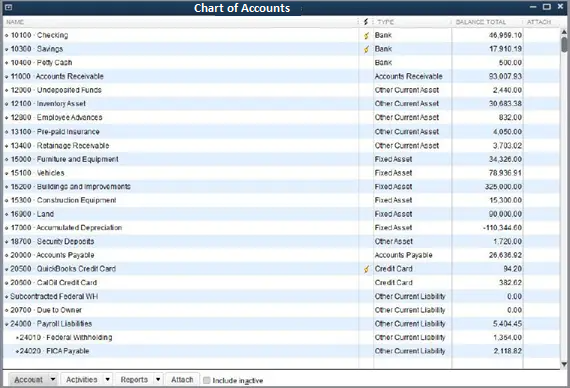The width and height of the screenshot is (570, 388).
Task: Open the Activities dropdown arrow
Action: pyautogui.click(x=107, y=379)
